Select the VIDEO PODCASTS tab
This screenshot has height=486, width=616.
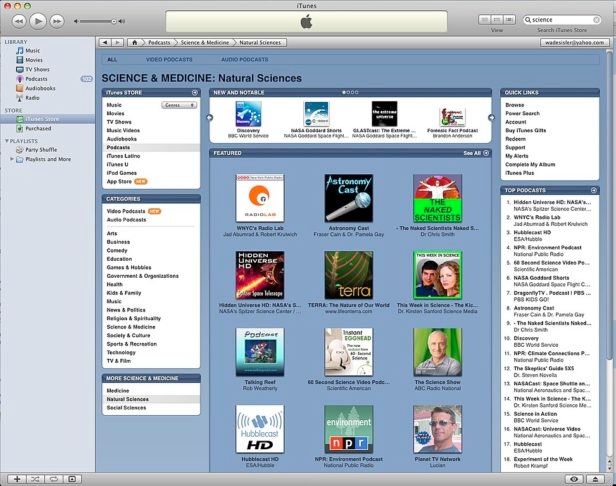pos(169,60)
